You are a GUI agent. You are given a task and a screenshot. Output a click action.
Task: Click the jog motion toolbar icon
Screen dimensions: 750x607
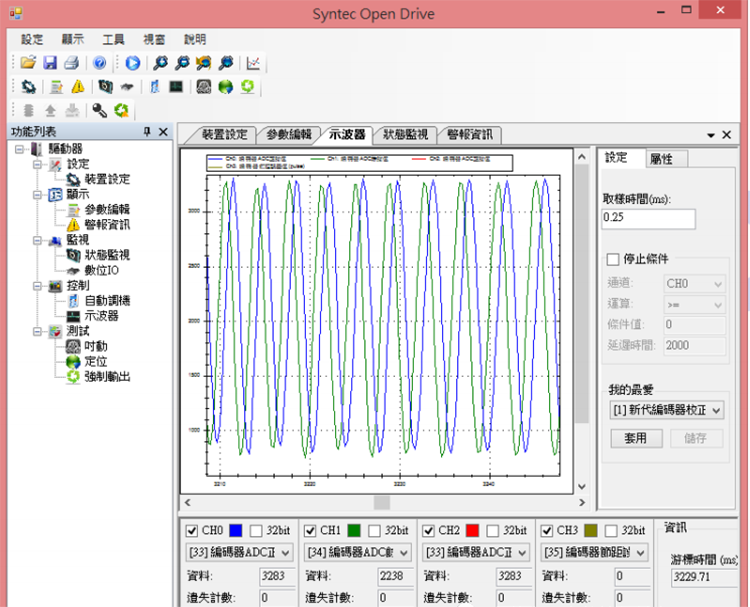[x=204, y=87]
